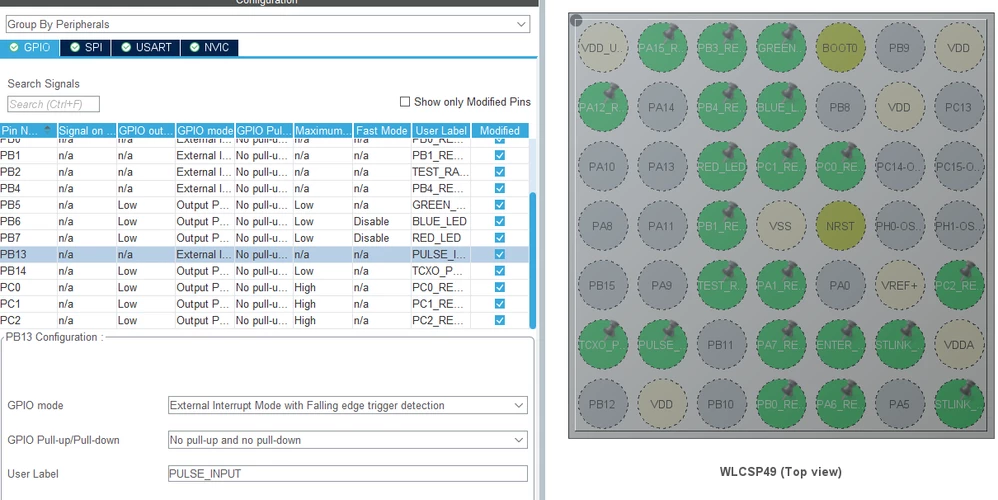Sort by the User Label column header
The width and height of the screenshot is (998, 500).
point(440,130)
